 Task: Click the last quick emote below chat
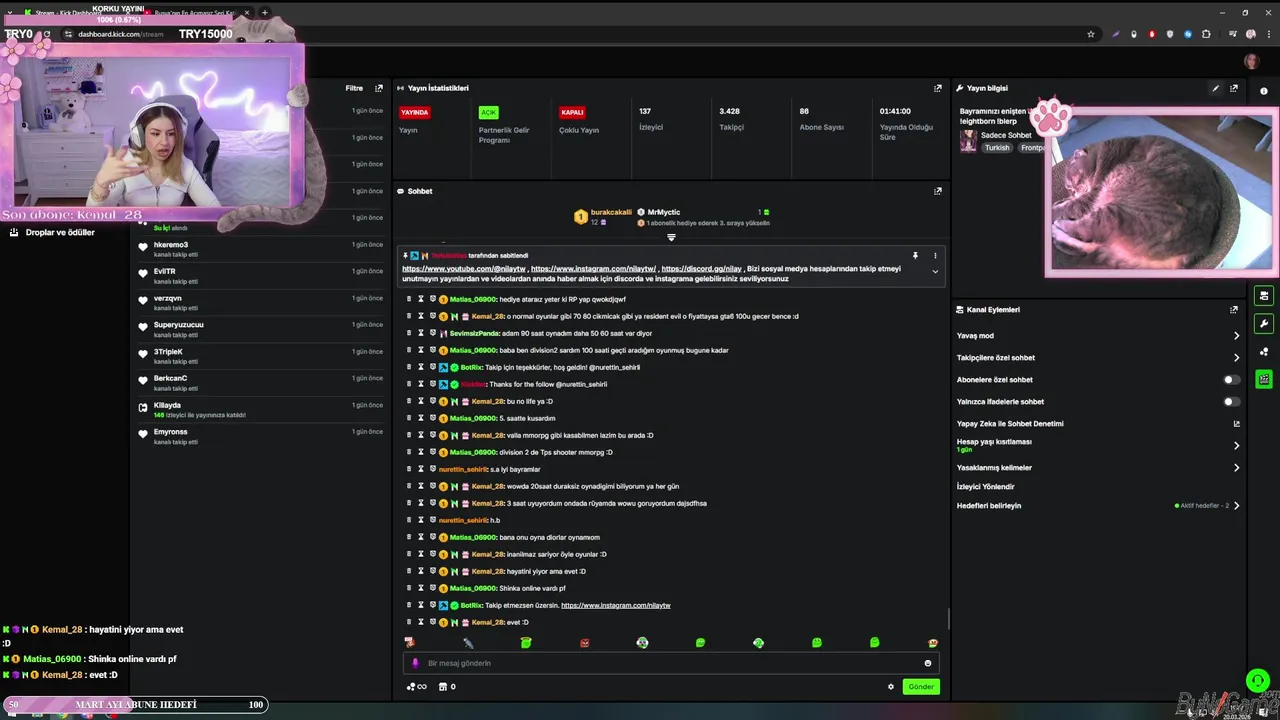(933, 642)
